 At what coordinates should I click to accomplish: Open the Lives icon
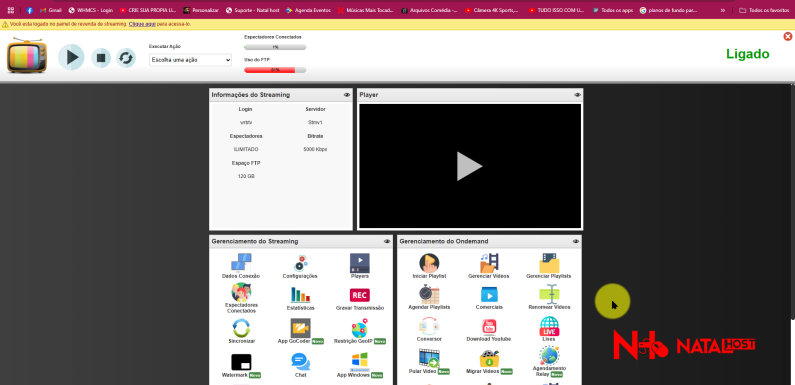(549, 329)
